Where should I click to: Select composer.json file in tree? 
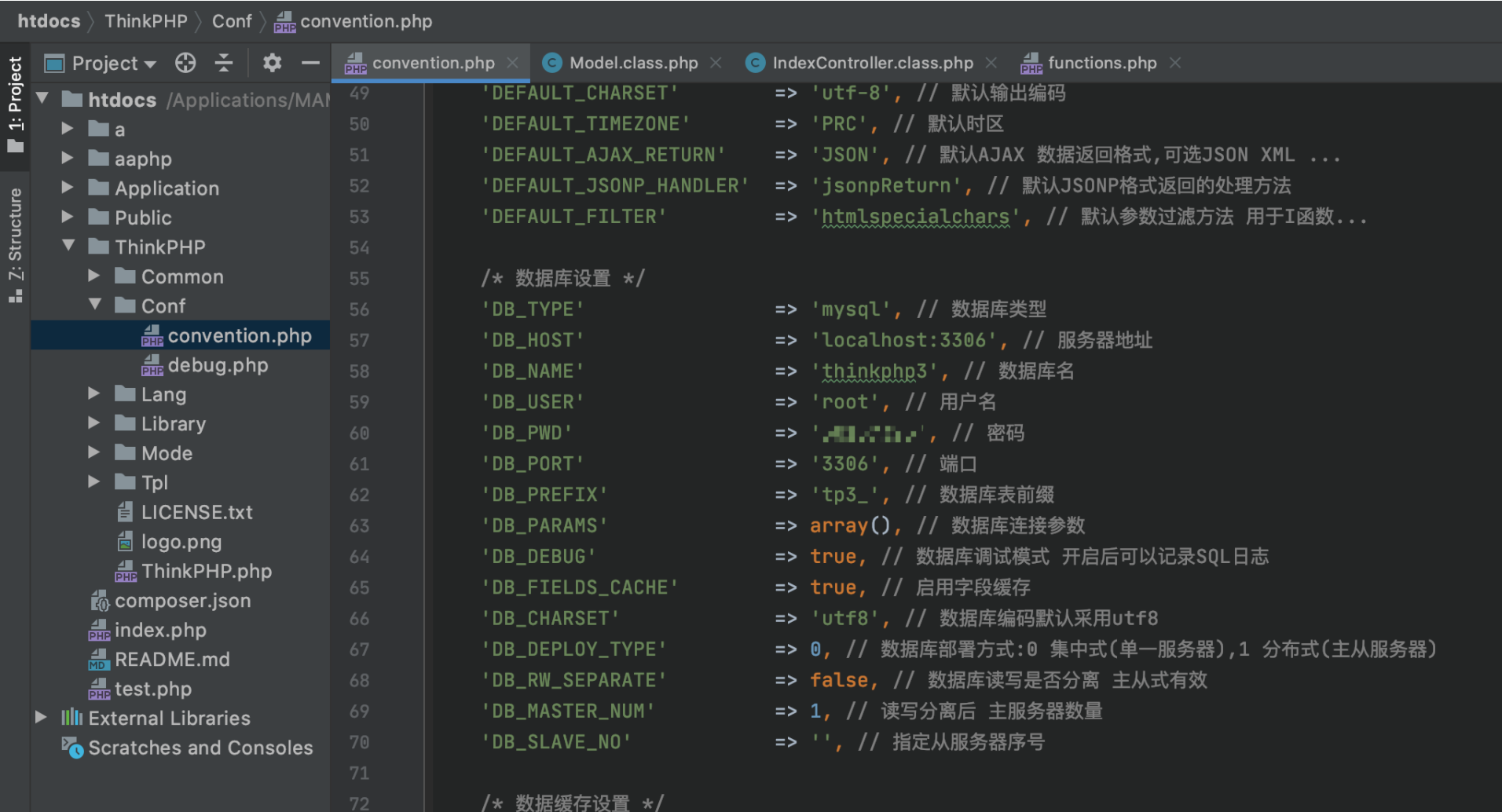point(182,601)
